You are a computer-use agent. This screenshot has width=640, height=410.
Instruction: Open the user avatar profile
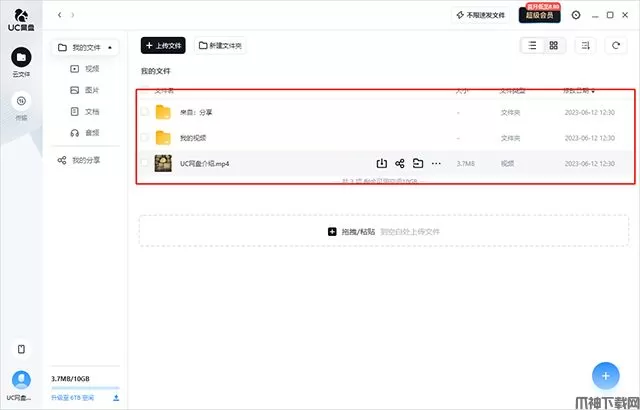tap(21, 380)
